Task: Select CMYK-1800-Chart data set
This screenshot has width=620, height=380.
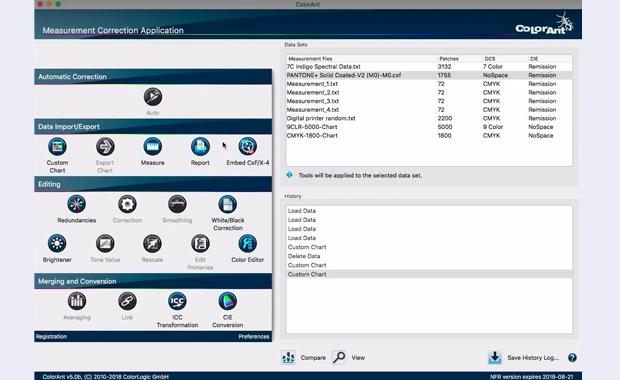Action: [x=429, y=136]
